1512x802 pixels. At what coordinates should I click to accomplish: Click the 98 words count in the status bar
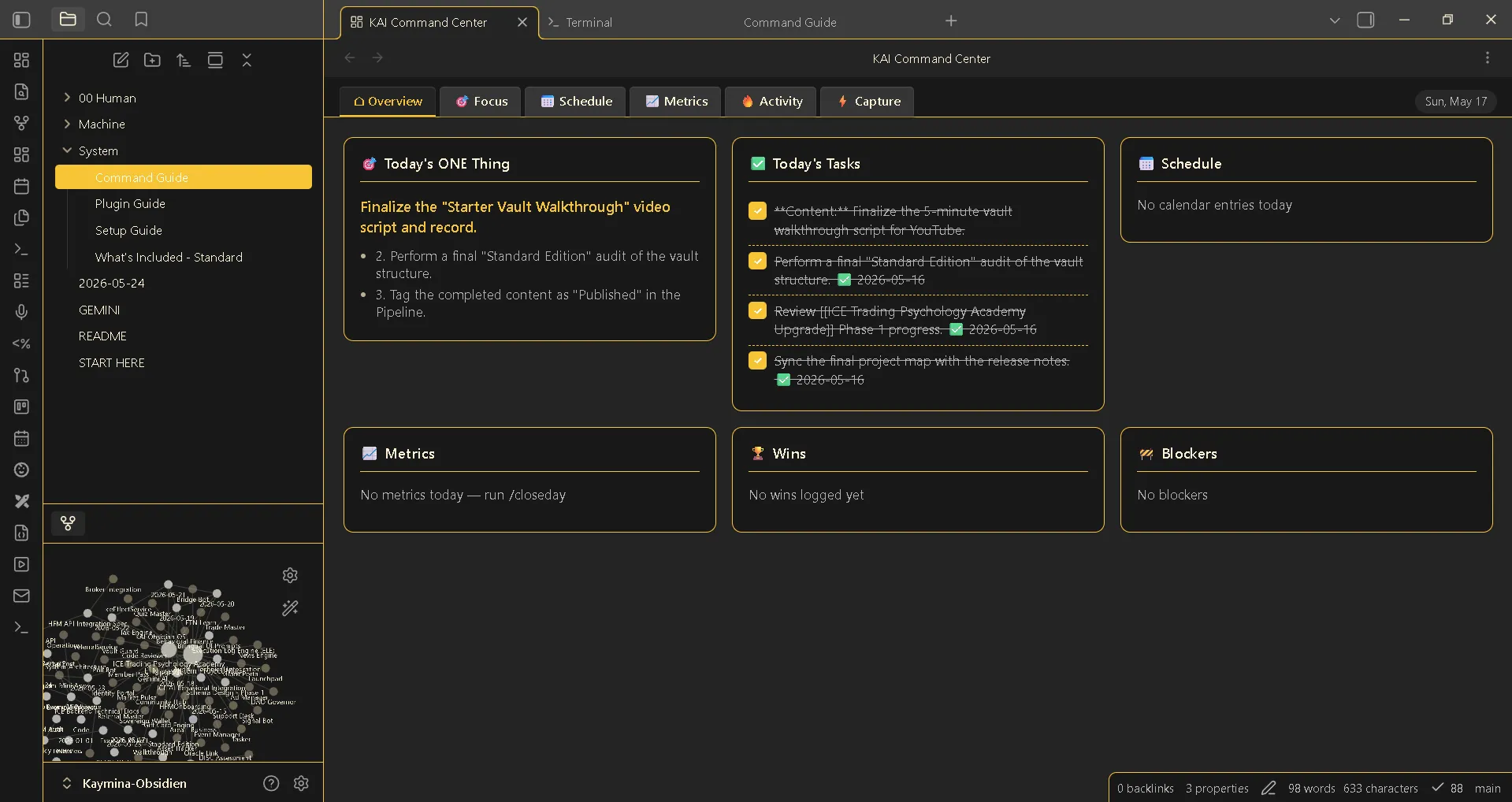[1311, 789]
